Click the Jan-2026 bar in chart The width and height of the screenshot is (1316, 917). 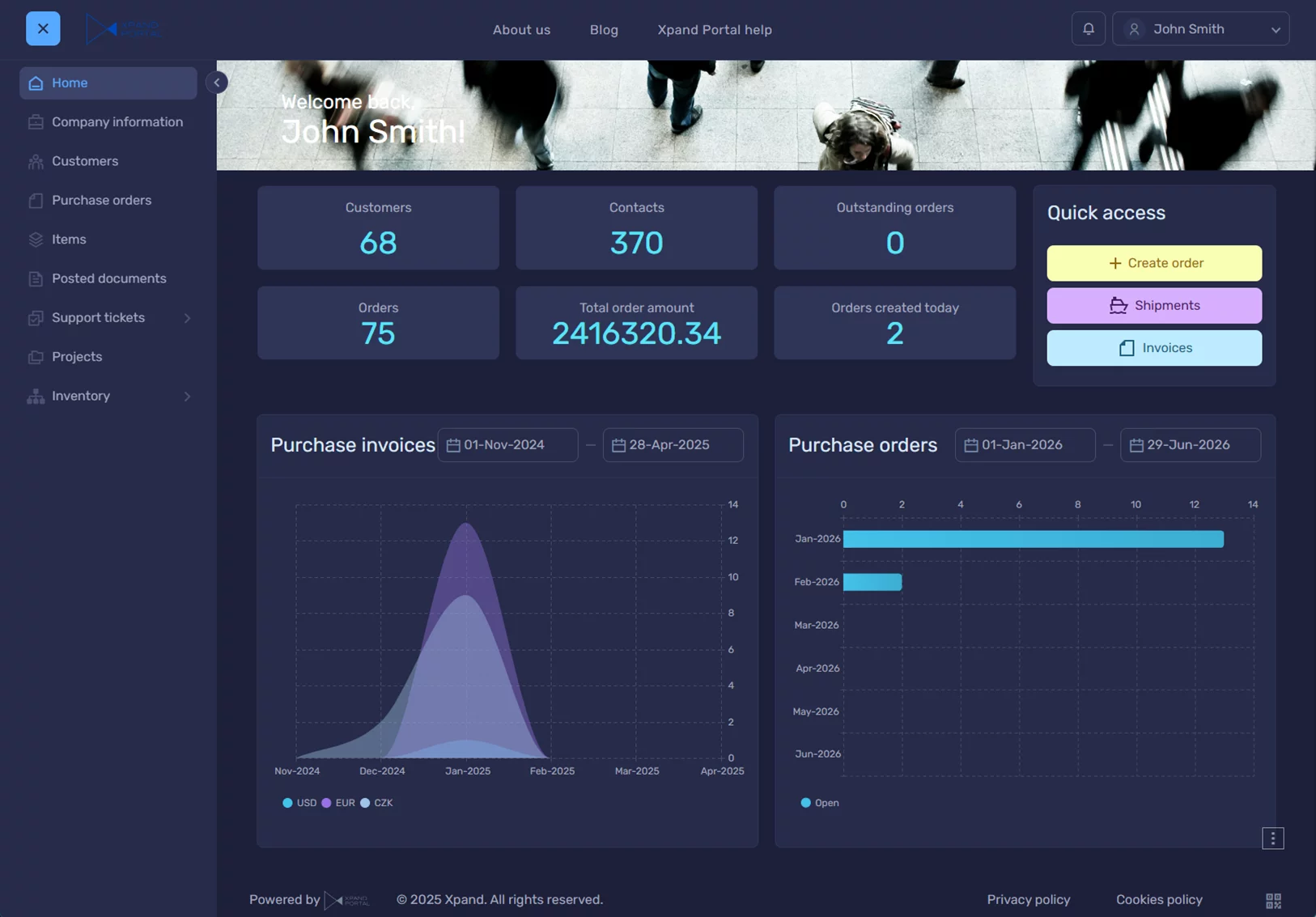(1032, 539)
